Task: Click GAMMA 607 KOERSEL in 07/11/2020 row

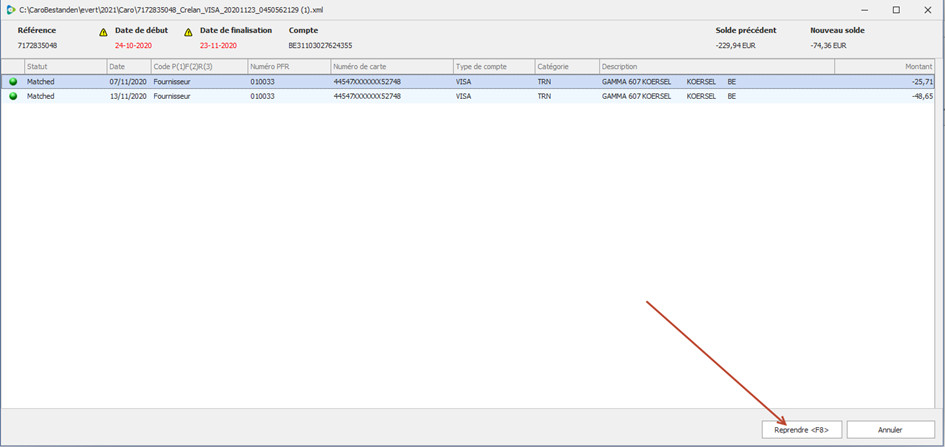Action: [x=637, y=81]
